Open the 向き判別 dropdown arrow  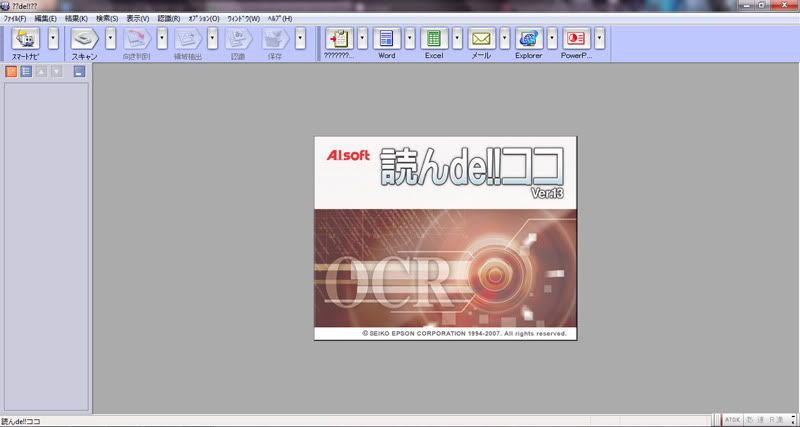(x=162, y=39)
